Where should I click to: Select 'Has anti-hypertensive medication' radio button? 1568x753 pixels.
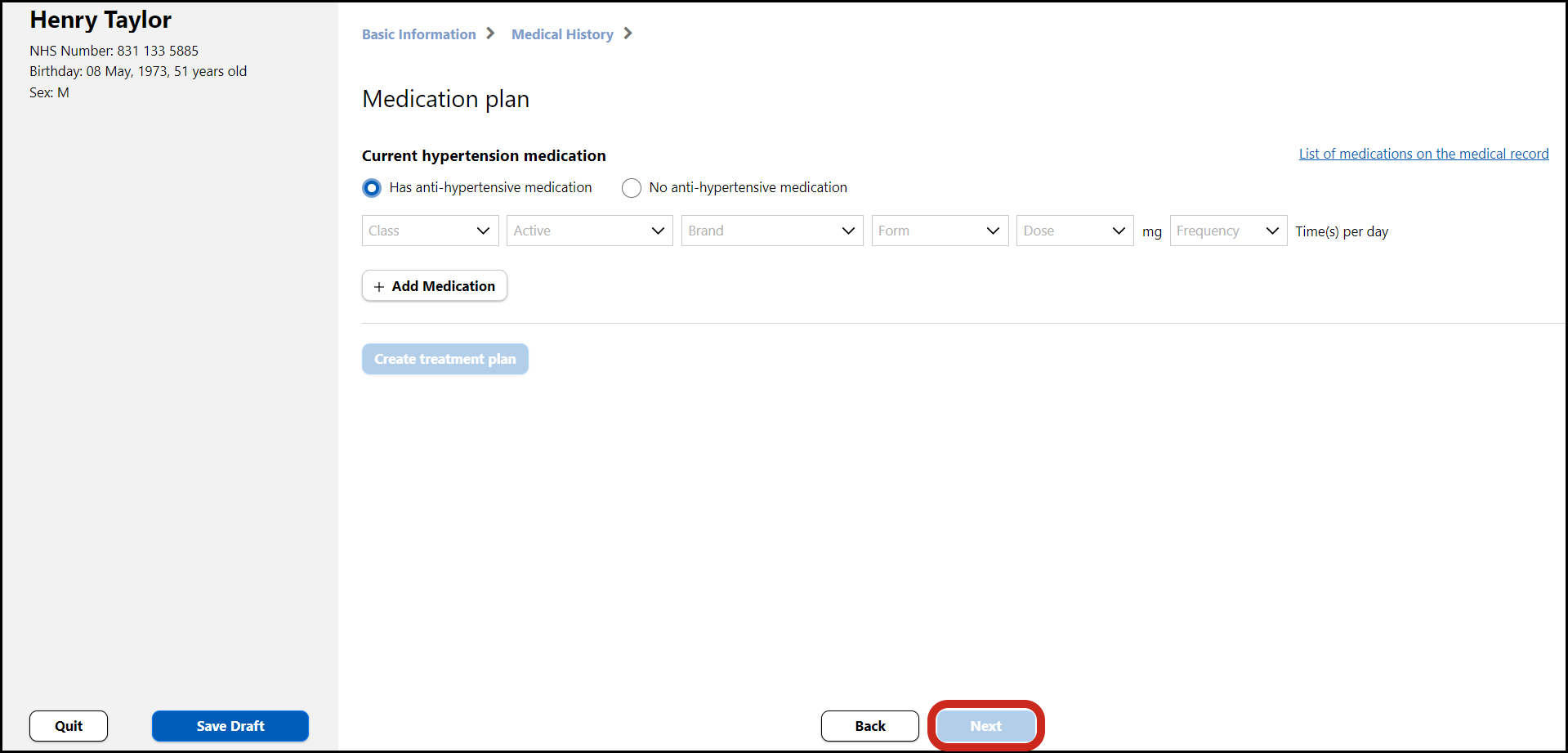click(x=372, y=188)
